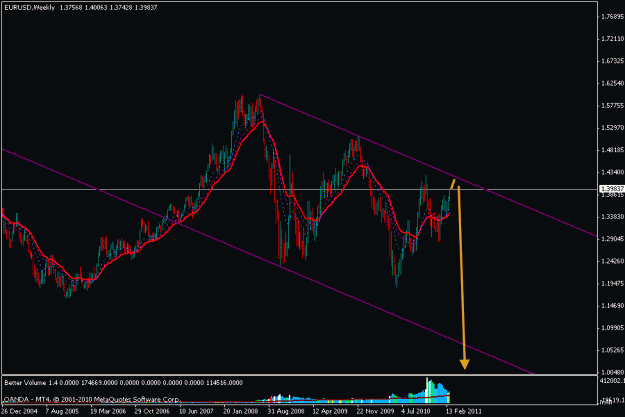Screen dimensions: 625x417
Task: Click the 13 Feb 2011 time axis label
Action: pos(464,412)
